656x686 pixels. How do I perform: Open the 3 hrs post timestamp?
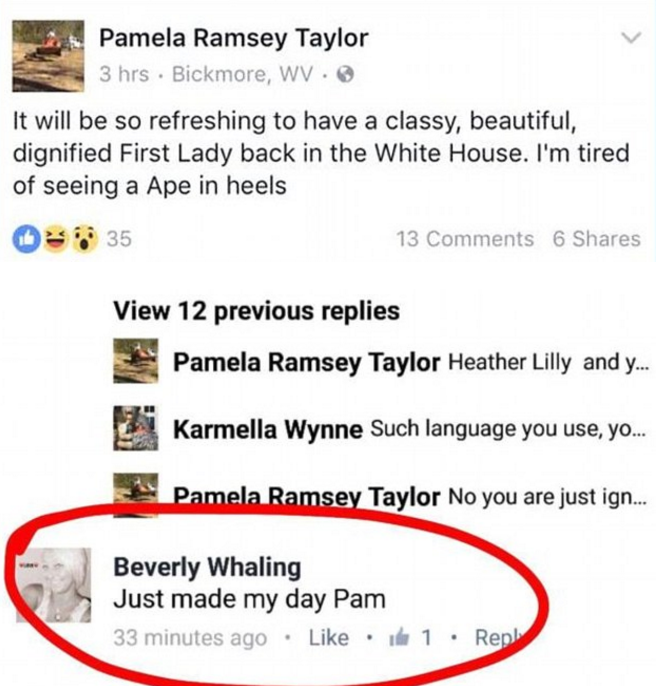124,74
